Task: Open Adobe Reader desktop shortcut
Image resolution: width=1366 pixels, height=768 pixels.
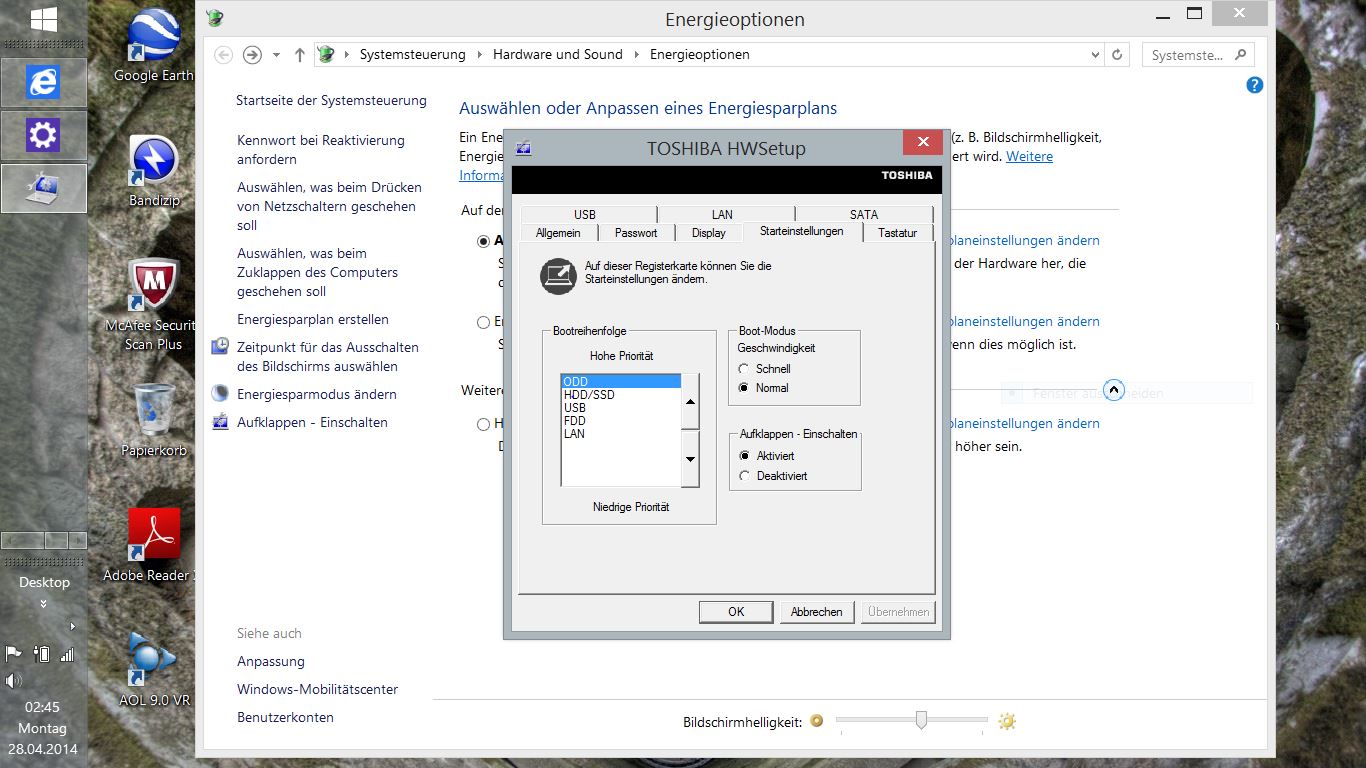Action: [152, 545]
